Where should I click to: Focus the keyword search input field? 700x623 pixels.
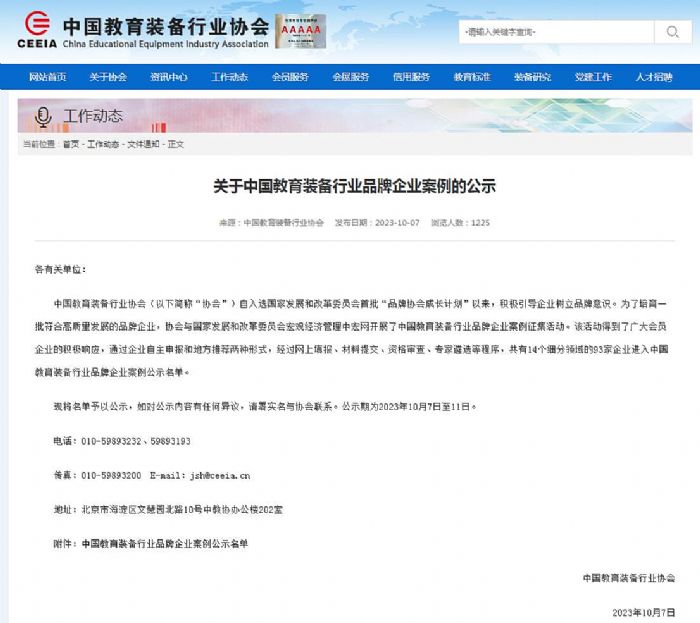point(557,32)
